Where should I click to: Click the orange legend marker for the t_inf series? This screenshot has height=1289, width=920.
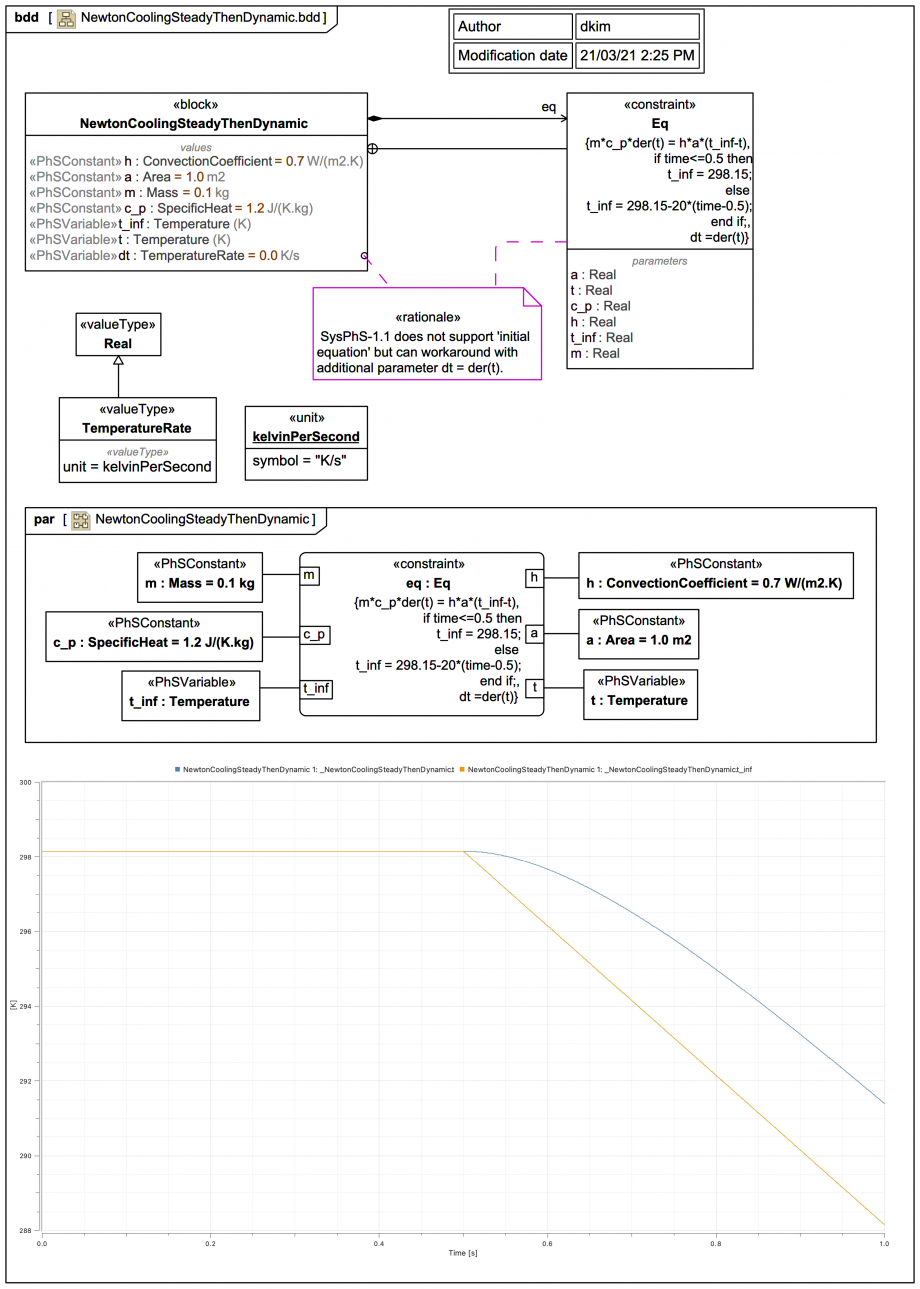(462, 770)
